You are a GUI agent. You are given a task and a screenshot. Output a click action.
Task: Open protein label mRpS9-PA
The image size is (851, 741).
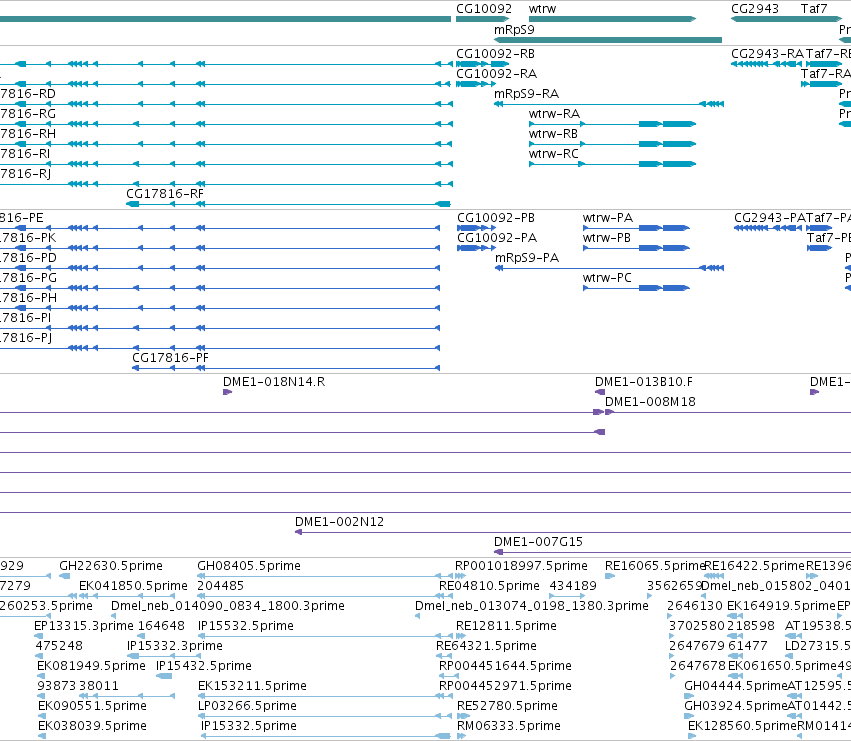pyautogui.click(x=527, y=258)
